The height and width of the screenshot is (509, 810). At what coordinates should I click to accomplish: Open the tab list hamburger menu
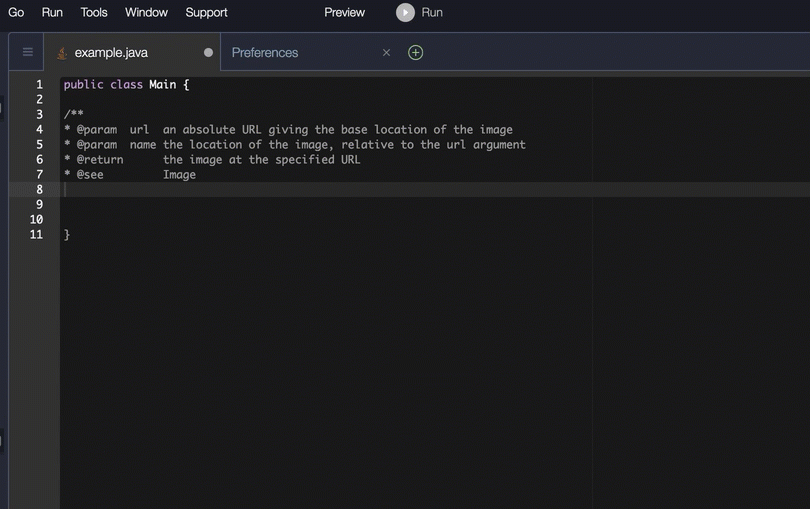coord(27,52)
